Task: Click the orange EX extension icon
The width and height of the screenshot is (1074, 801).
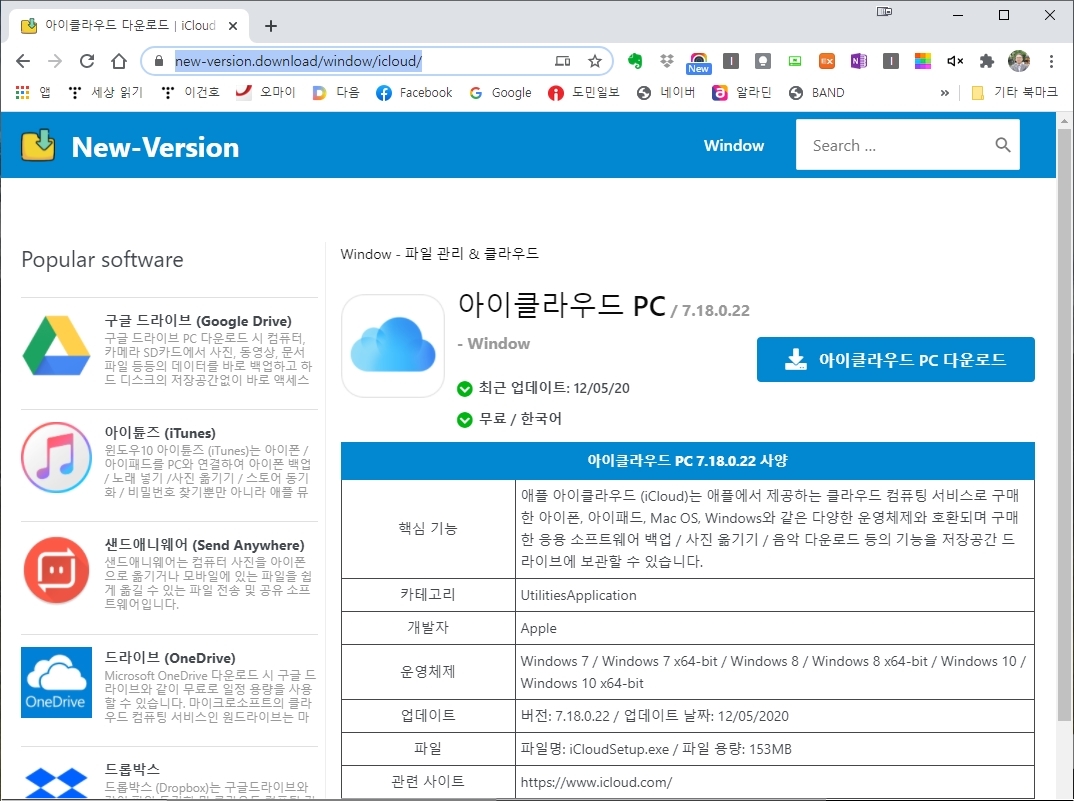Action: 827,61
